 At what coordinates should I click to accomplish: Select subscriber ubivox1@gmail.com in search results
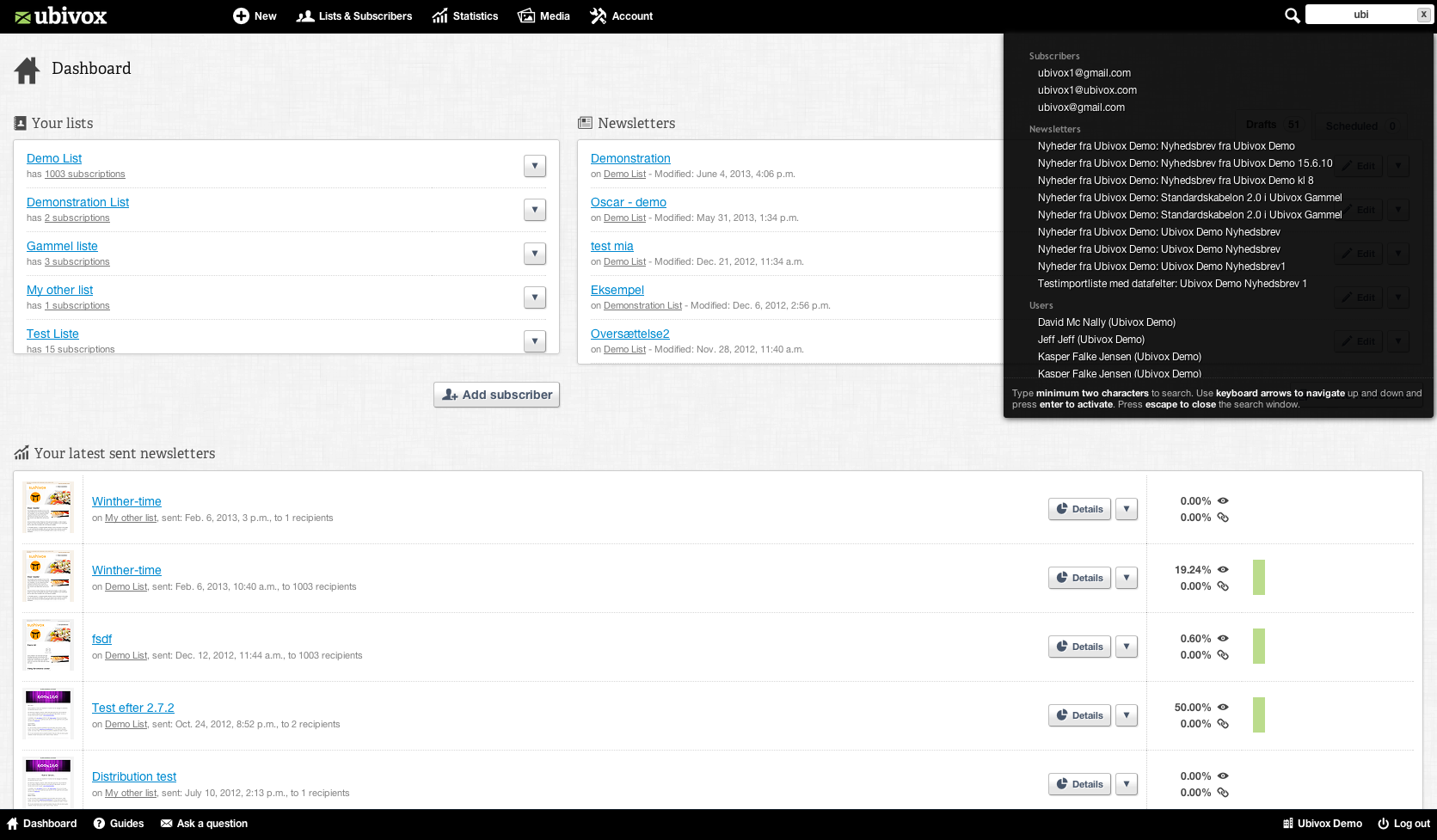pos(1084,73)
